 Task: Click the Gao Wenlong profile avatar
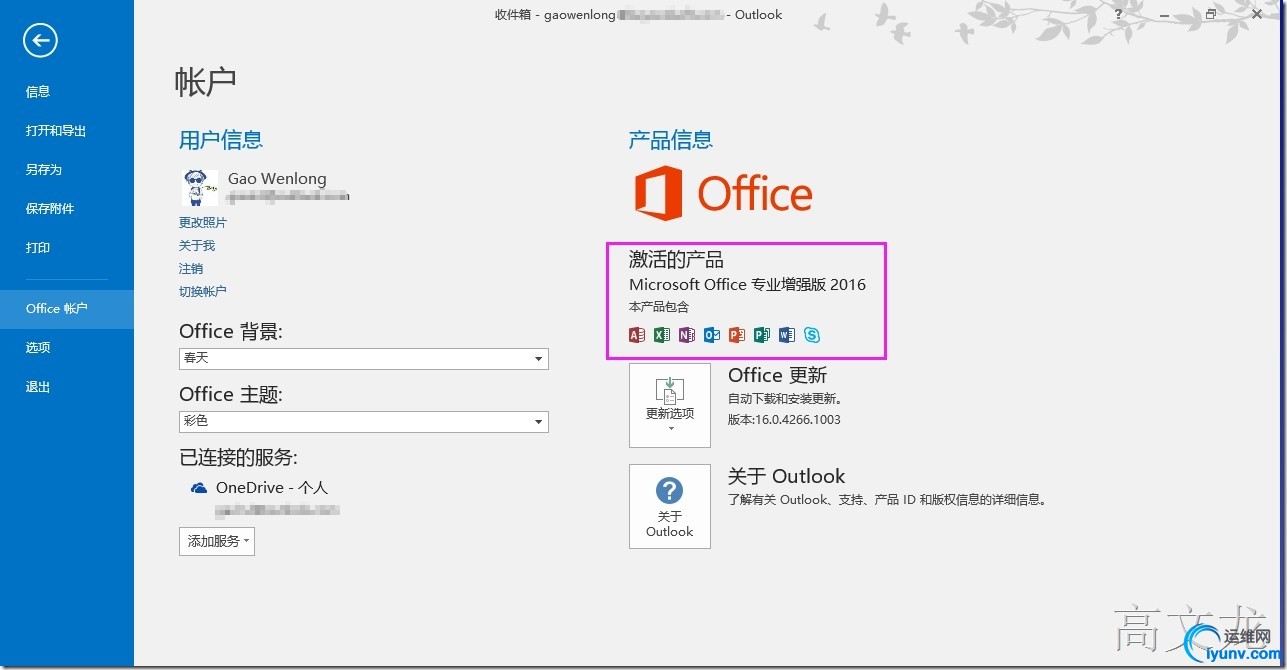pyautogui.click(x=199, y=187)
